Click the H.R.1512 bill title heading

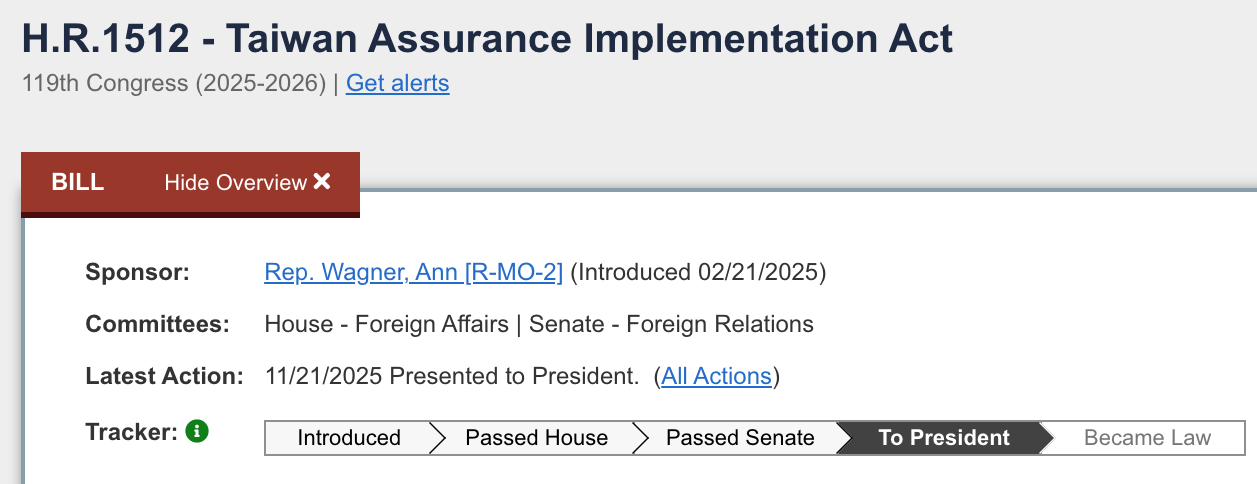(487, 39)
